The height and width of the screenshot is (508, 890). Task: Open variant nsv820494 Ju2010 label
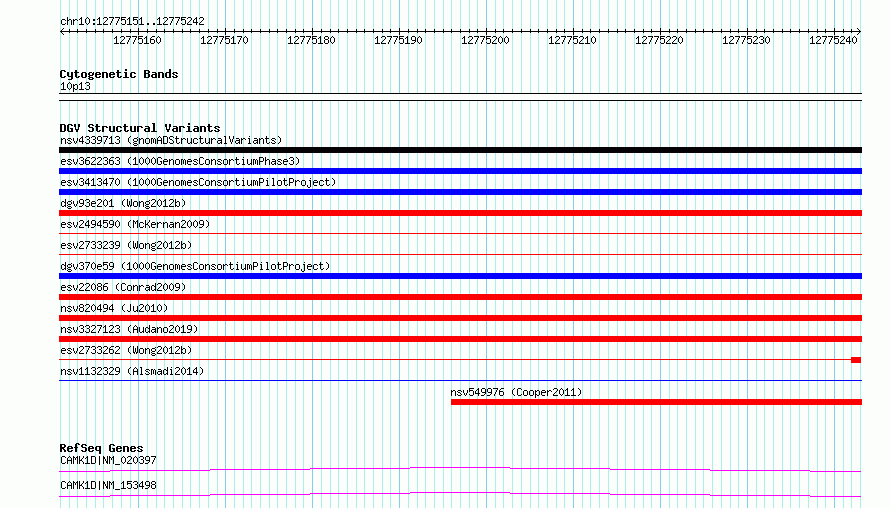(x=114, y=308)
